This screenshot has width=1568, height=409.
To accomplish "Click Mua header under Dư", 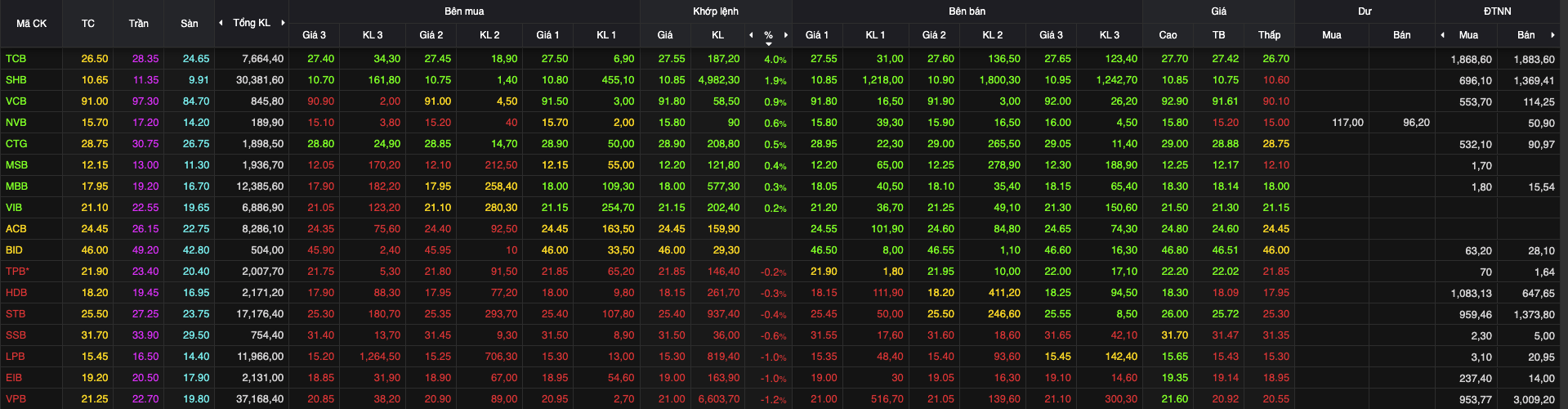I will point(1332,35).
